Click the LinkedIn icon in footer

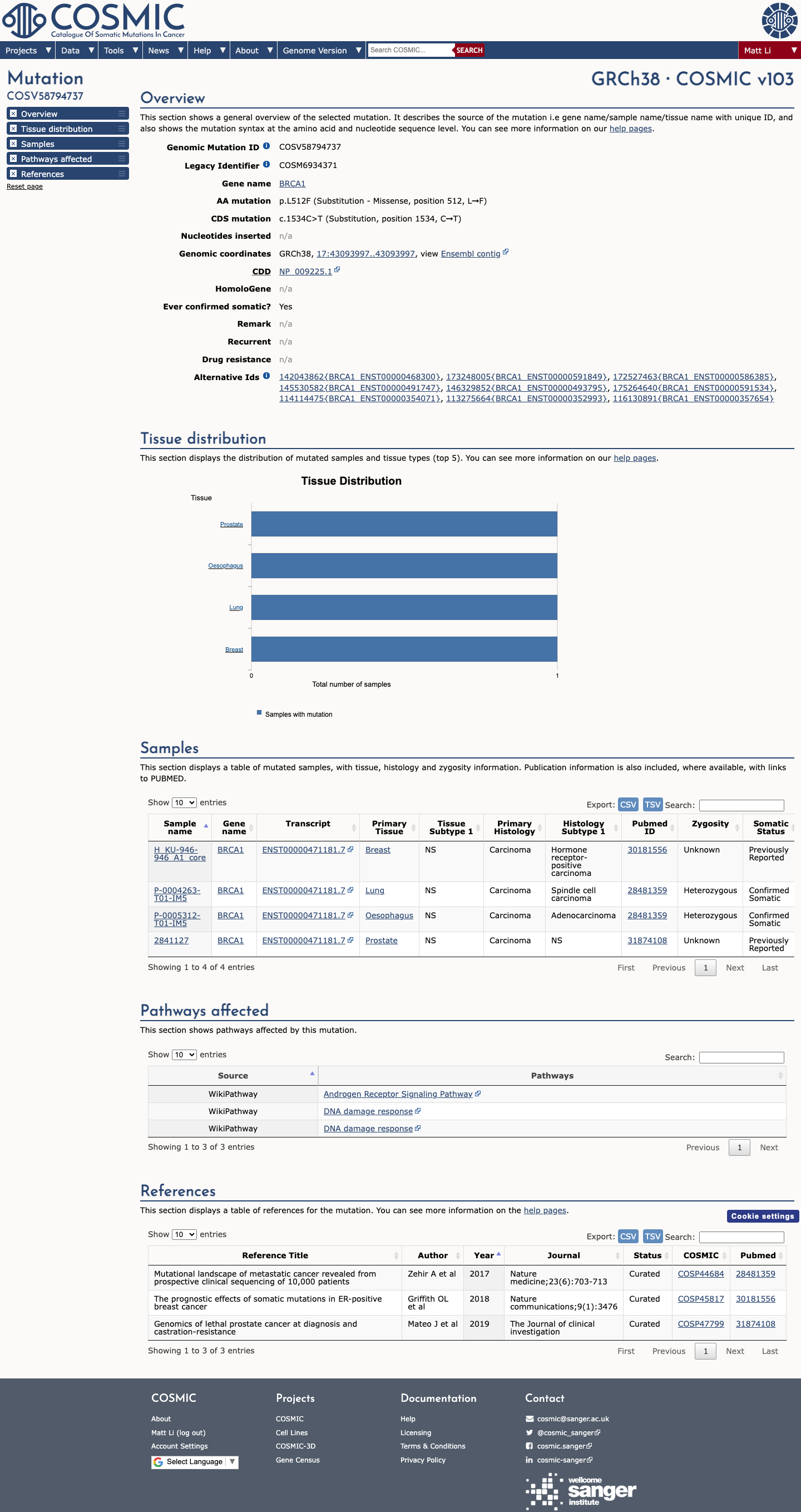[530, 1460]
